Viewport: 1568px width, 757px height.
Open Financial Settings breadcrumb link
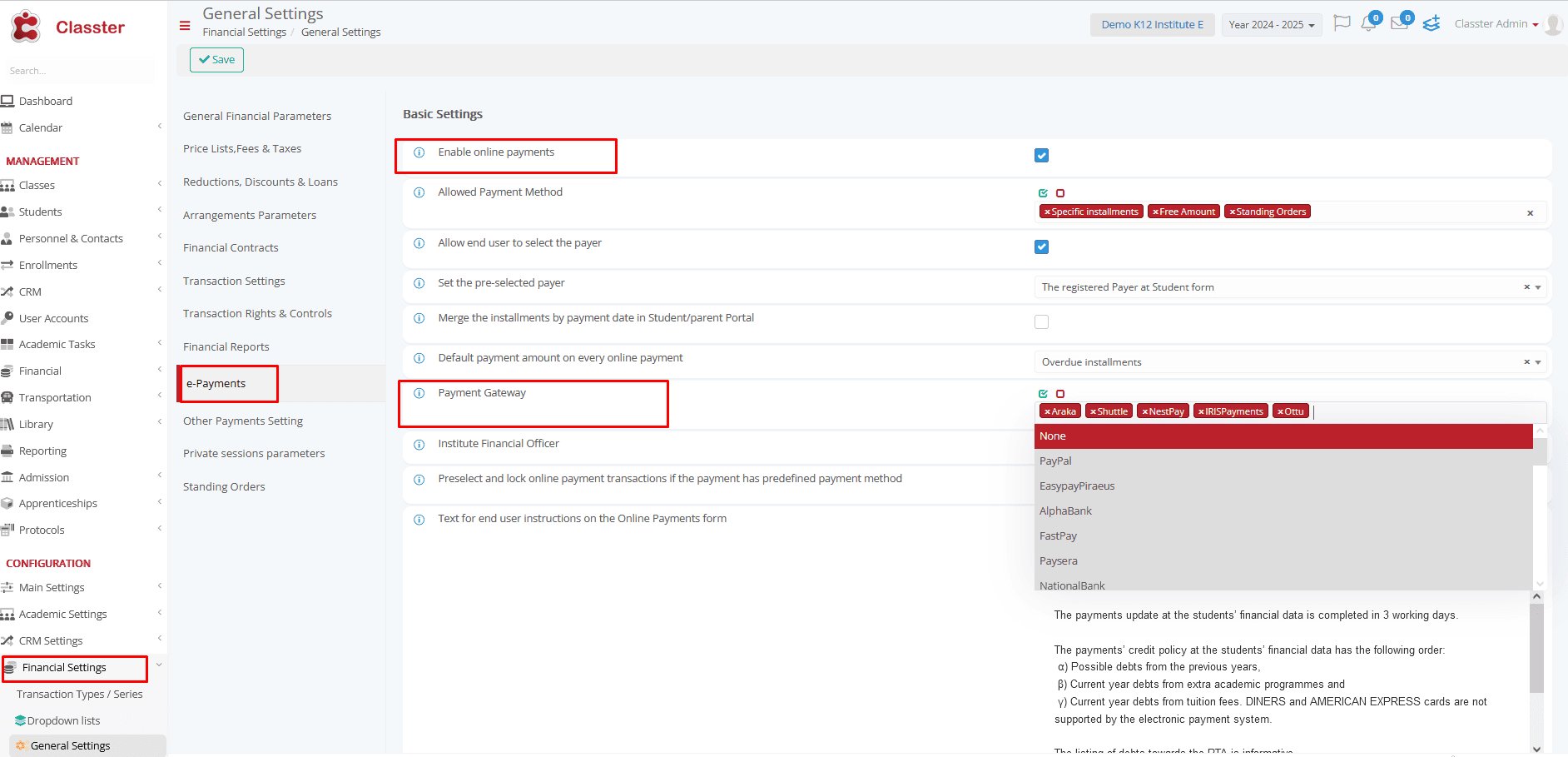245,32
